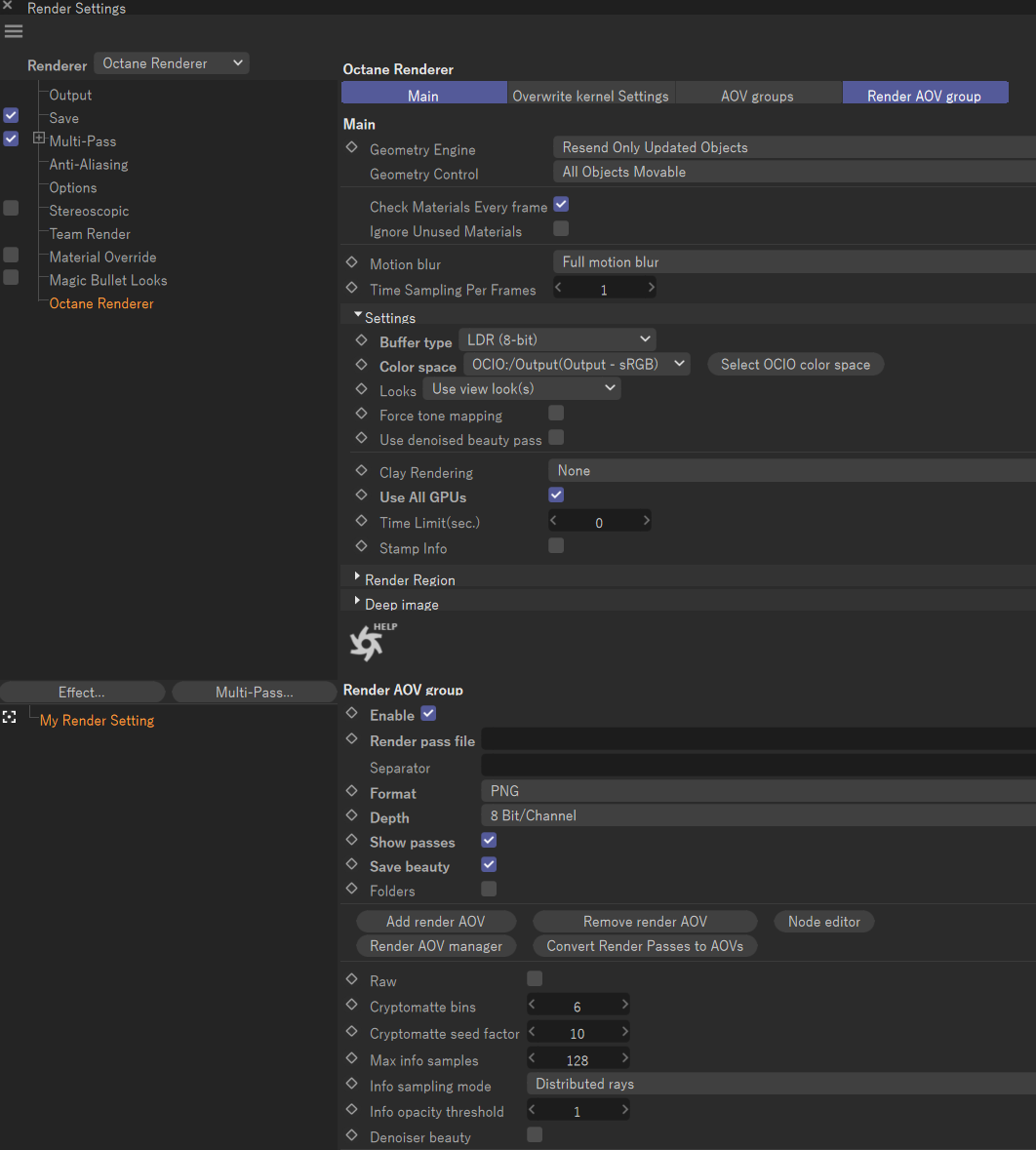
Task: Select Output in settings tree
Action: point(70,95)
